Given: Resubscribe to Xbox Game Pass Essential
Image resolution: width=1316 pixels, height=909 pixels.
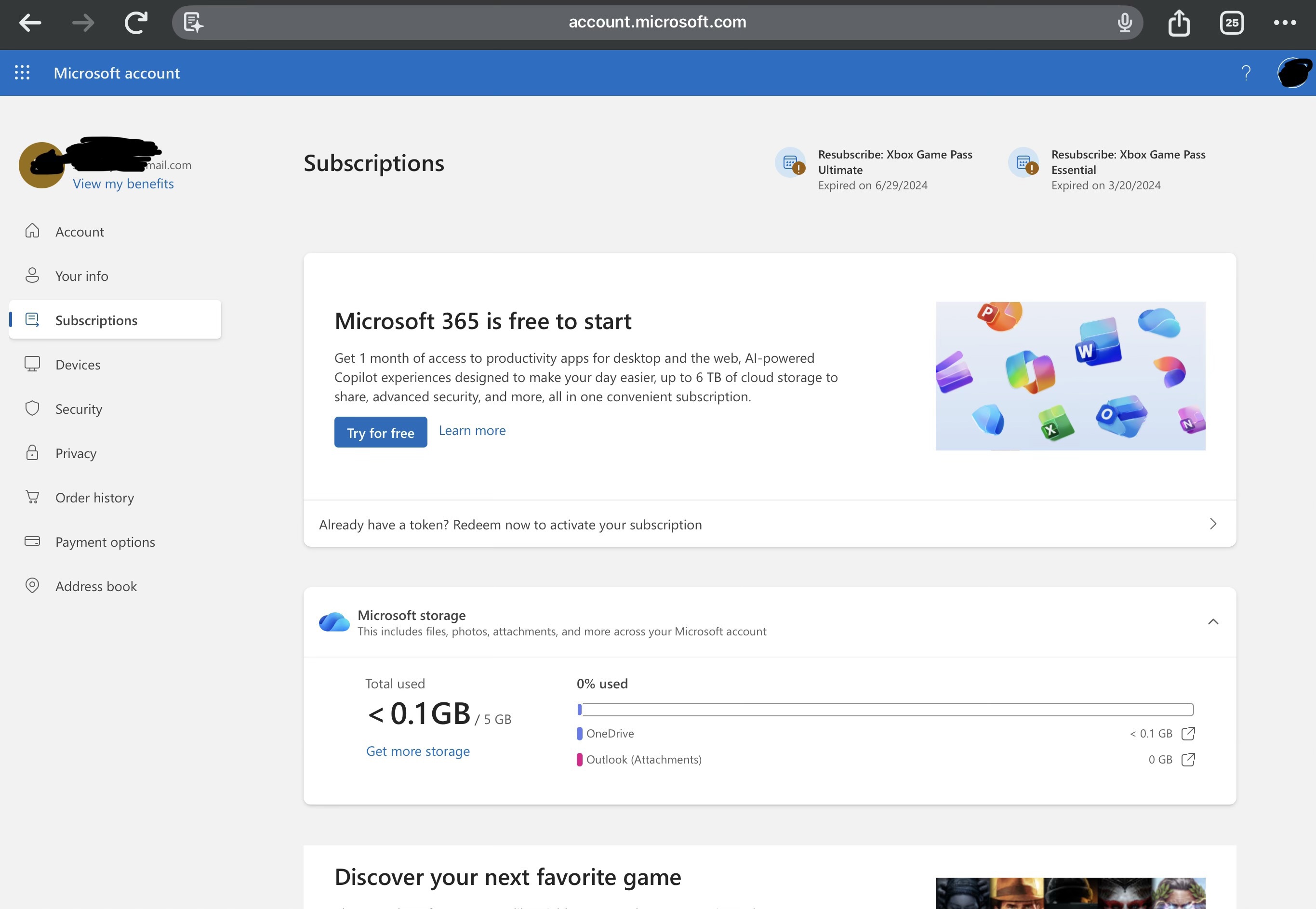Looking at the screenshot, I should pos(1128,162).
